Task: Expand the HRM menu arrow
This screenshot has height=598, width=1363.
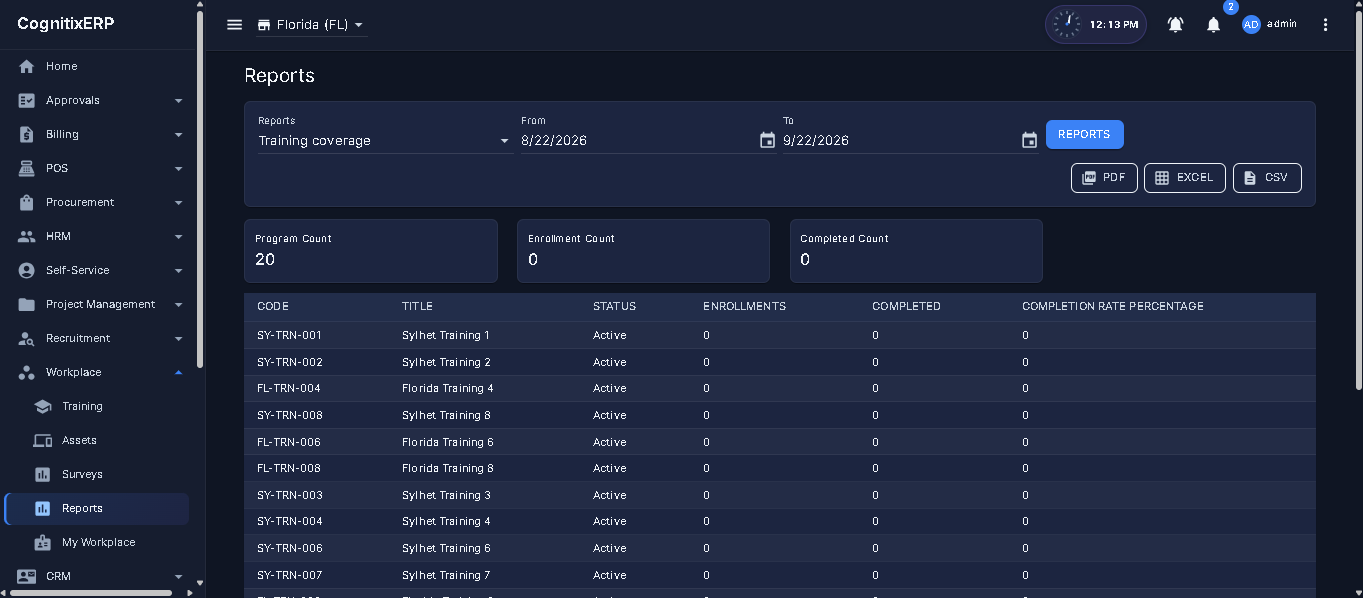Action: (178, 237)
